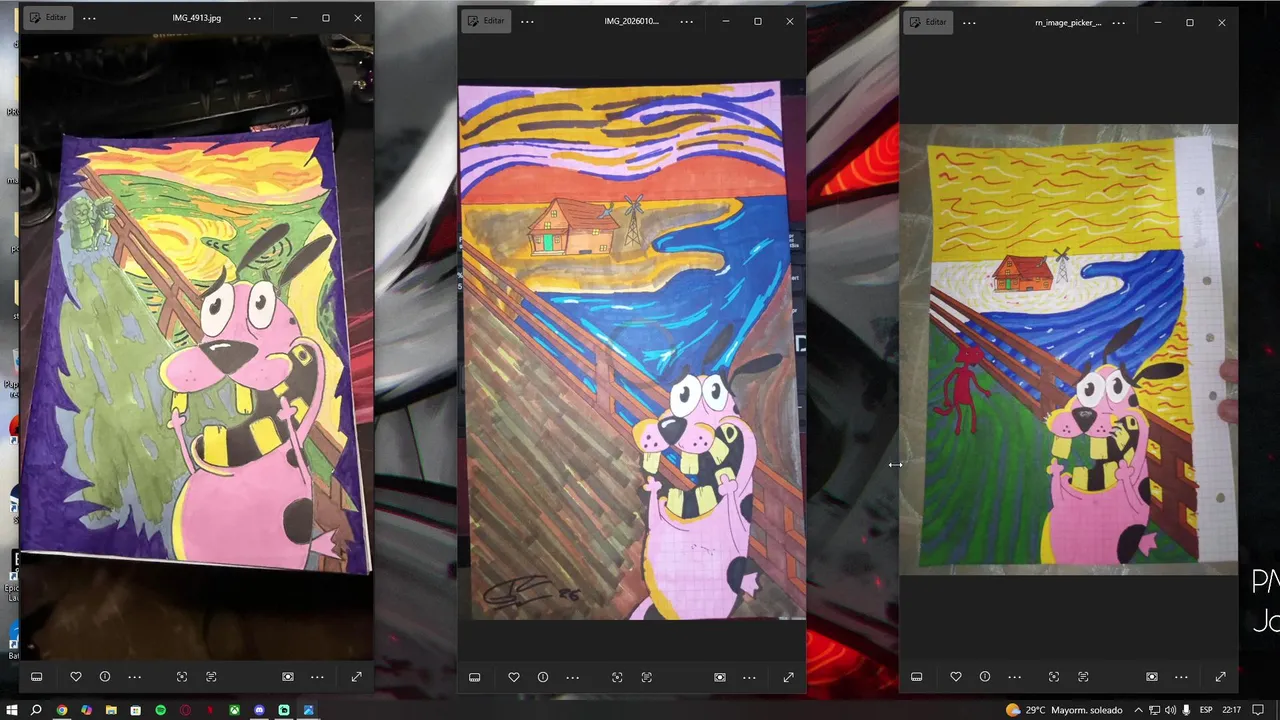Open More menu beside info icon, IMG_2026010 window

tap(572, 677)
